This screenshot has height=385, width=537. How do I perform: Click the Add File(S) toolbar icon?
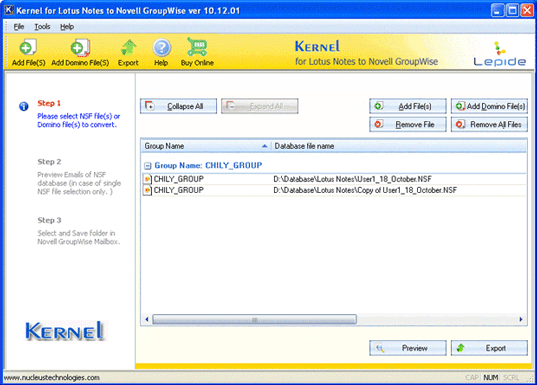point(28,48)
